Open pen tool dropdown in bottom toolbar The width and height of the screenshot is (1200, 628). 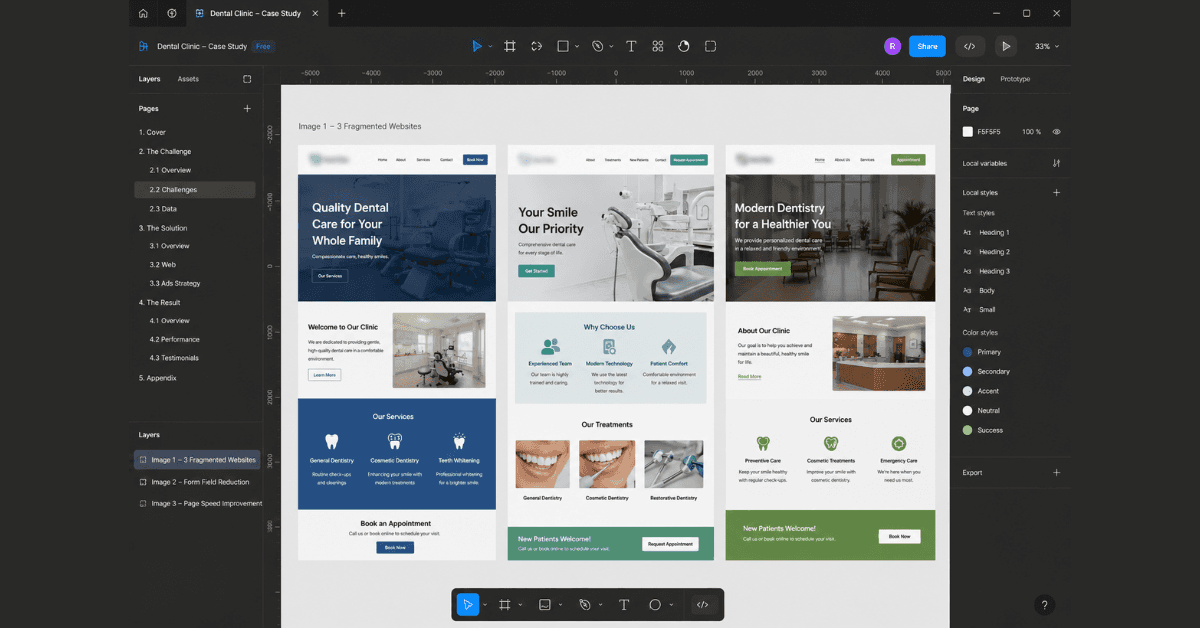click(x=601, y=605)
